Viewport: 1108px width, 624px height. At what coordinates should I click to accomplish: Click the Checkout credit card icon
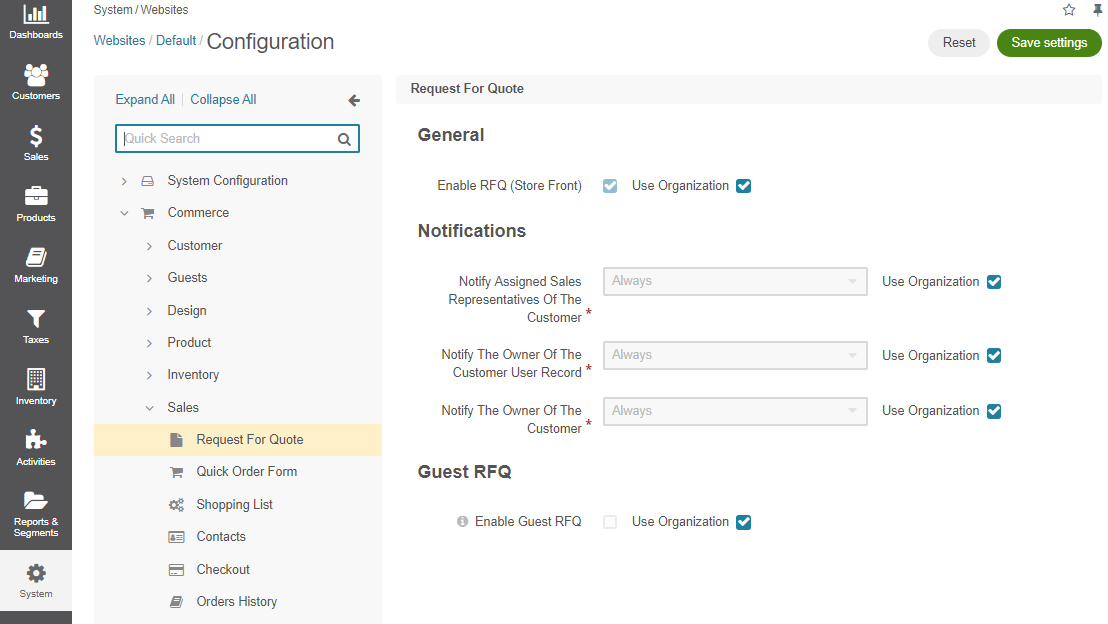click(x=177, y=570)
